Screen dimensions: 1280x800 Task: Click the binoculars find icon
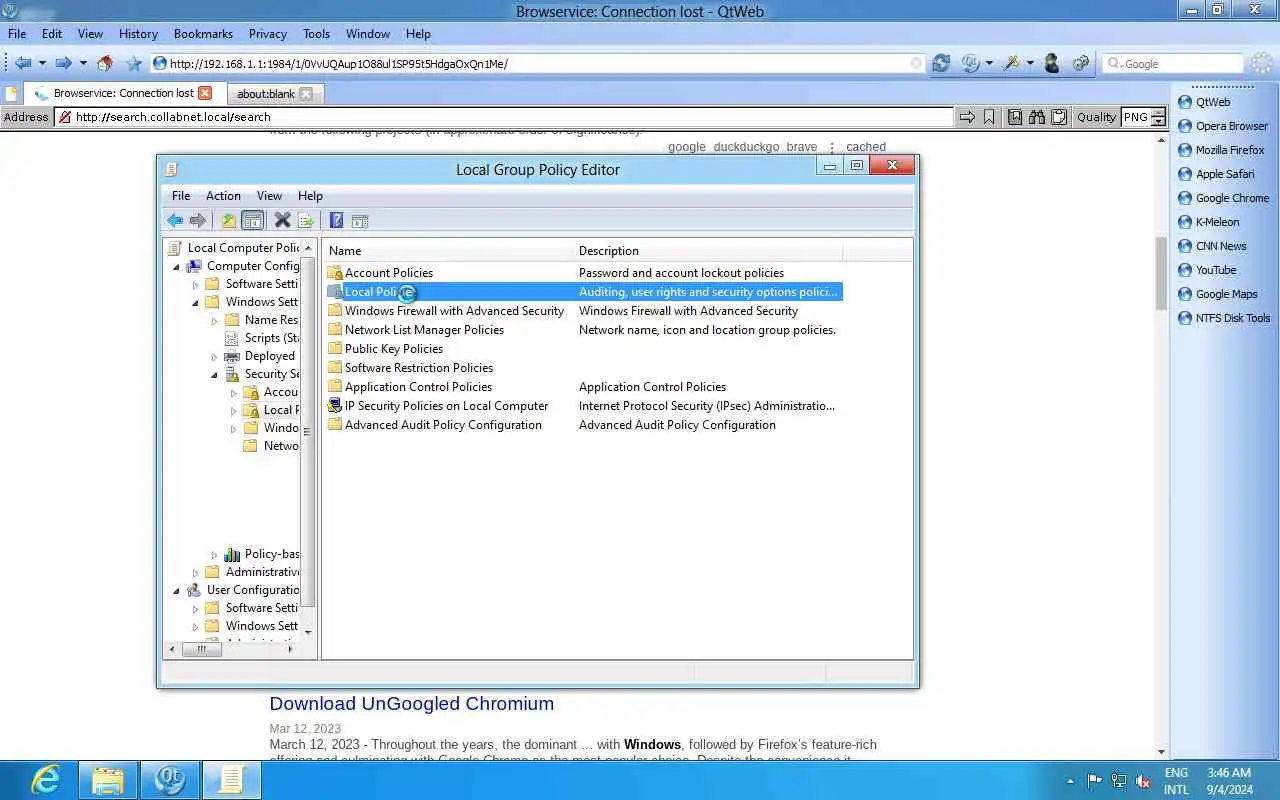[x=1037, y=117]
